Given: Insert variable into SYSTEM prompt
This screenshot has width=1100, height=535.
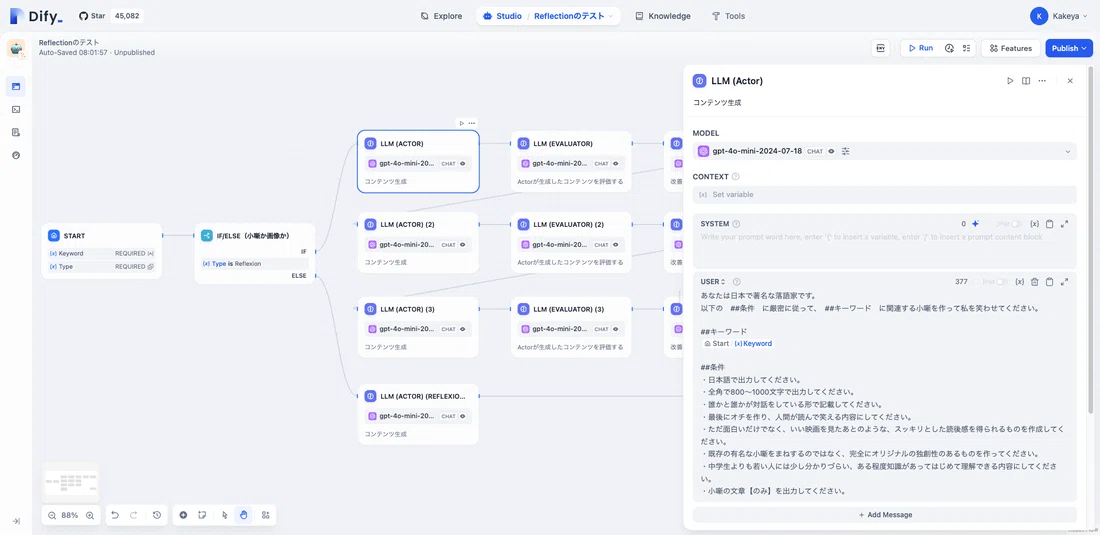Looking at the screenshot, I should pos(1034,224).
